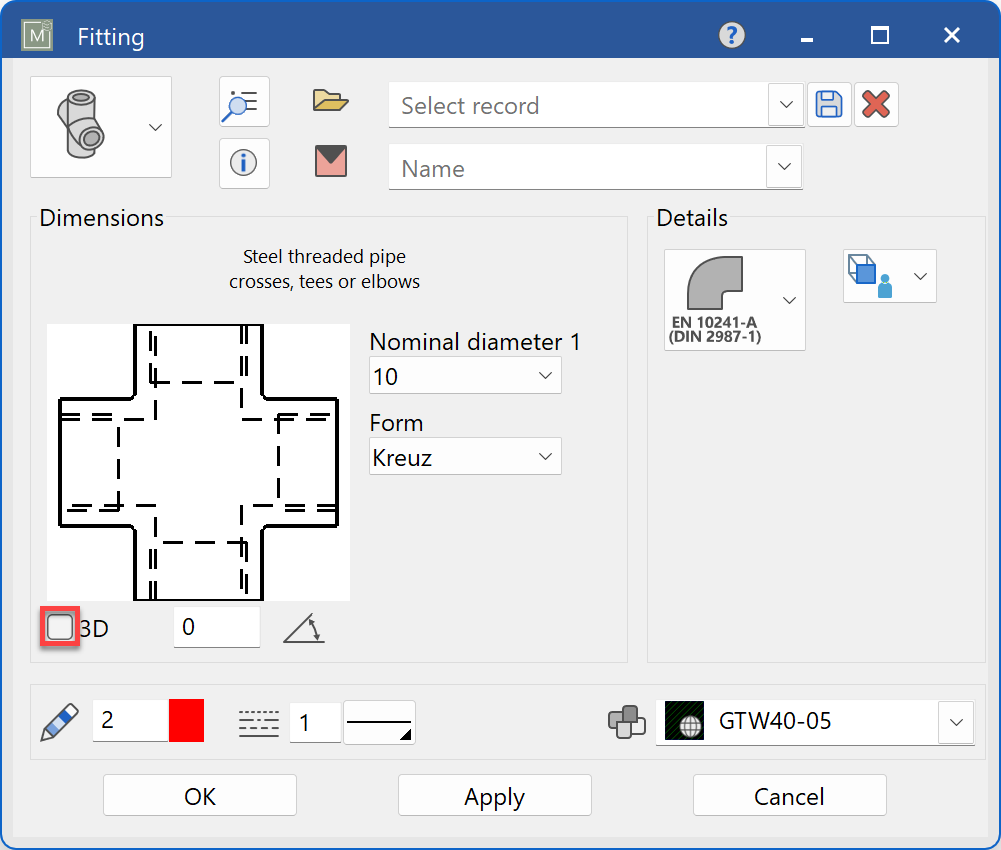Image resolution: width=1001 pixels, height=850 pixels.
Task: Expand the Form dropdown showing Kreuz
Action: click(545, 456)
